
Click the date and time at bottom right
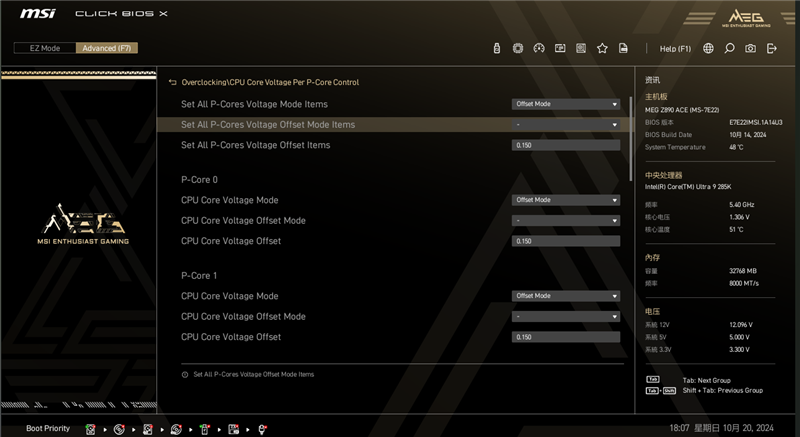(x=721, y=428)
